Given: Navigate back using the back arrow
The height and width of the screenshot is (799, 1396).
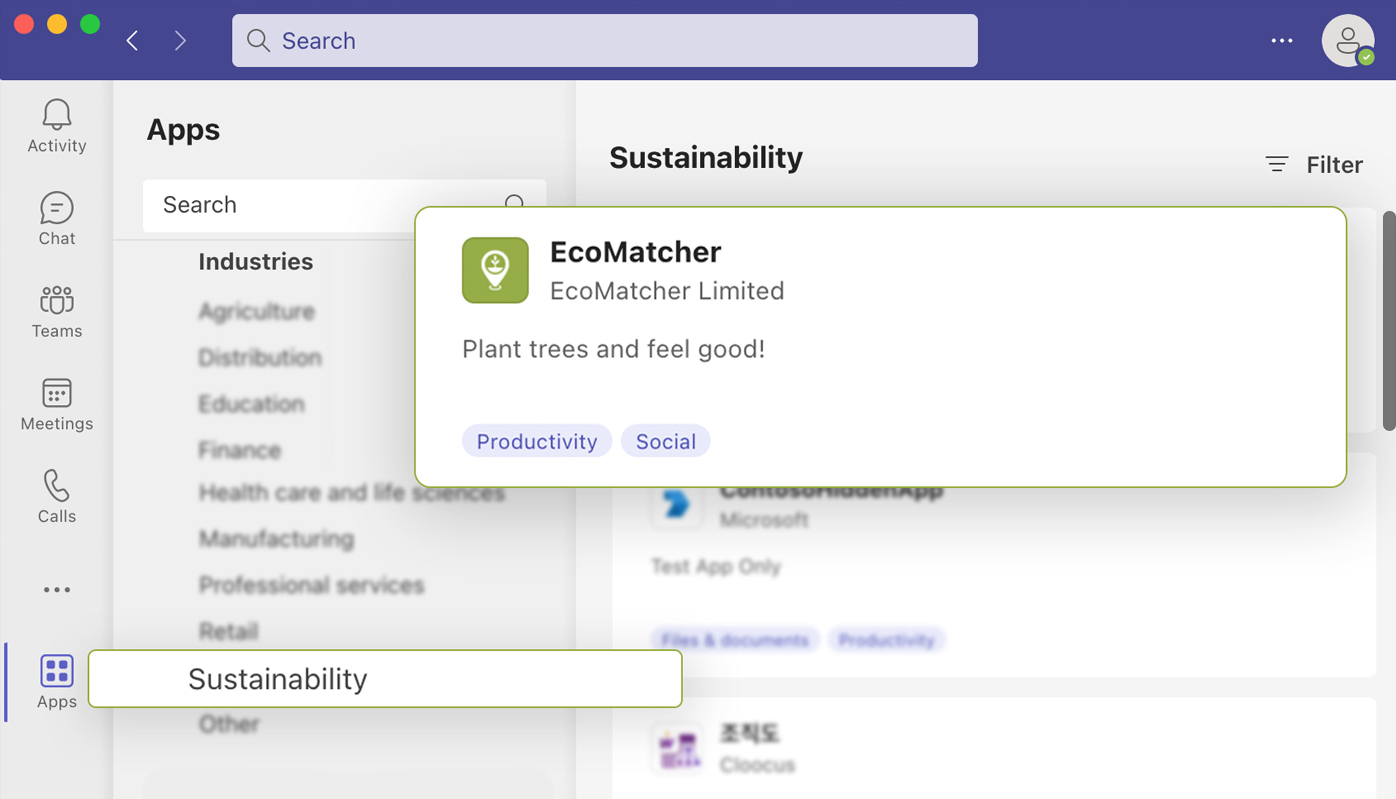Looking at the screenshot, I should (132, 40).
